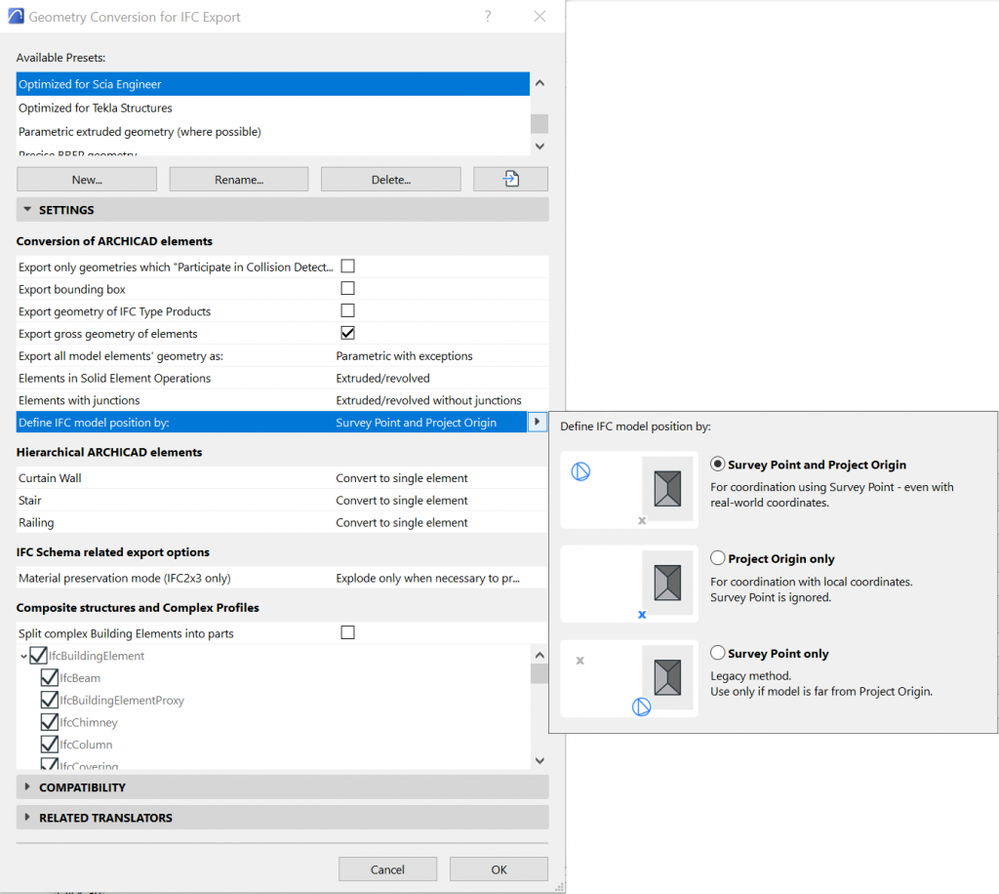
Task: Uncheck the IfcColumn checkbox
Action: tap(49, 744)
